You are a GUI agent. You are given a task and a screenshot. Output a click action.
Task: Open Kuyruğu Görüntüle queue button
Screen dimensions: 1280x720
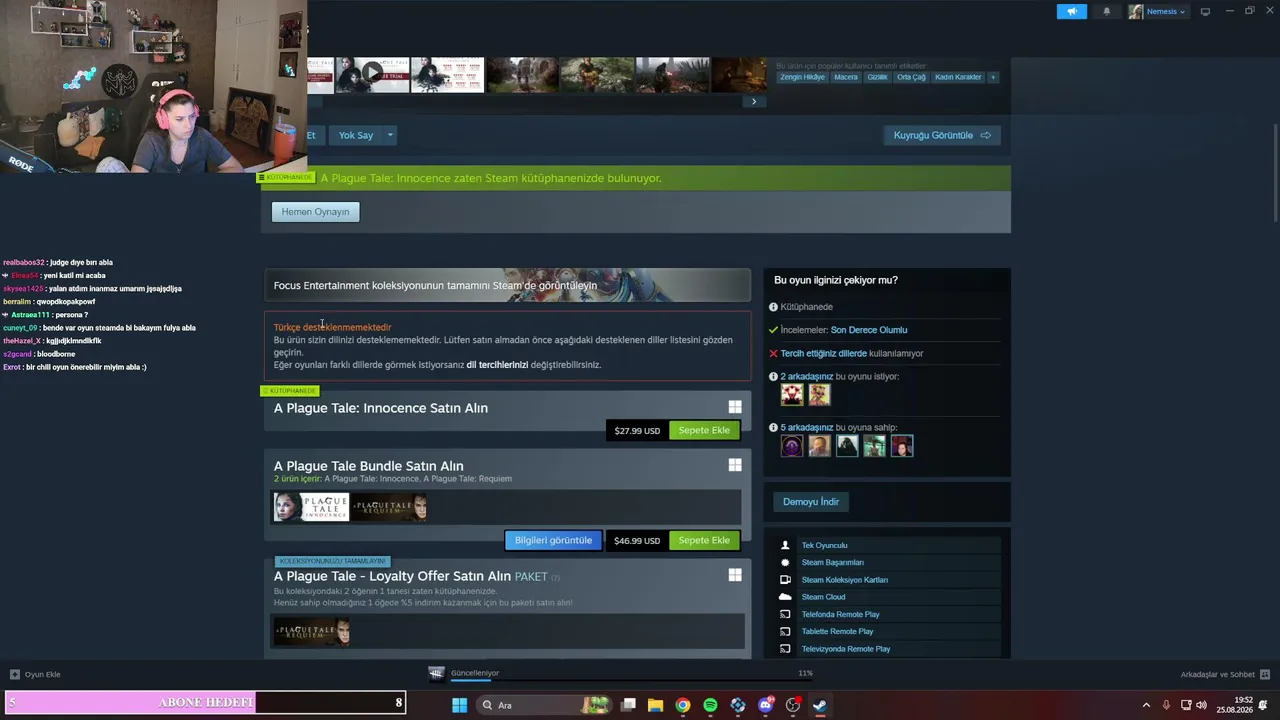click(x=941, y=135)
